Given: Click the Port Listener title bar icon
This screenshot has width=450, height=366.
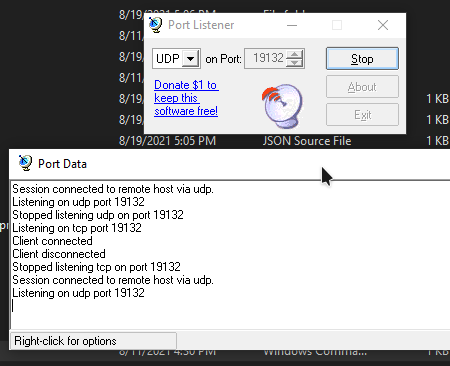Looking at the screenshot, I should point(155,25).
